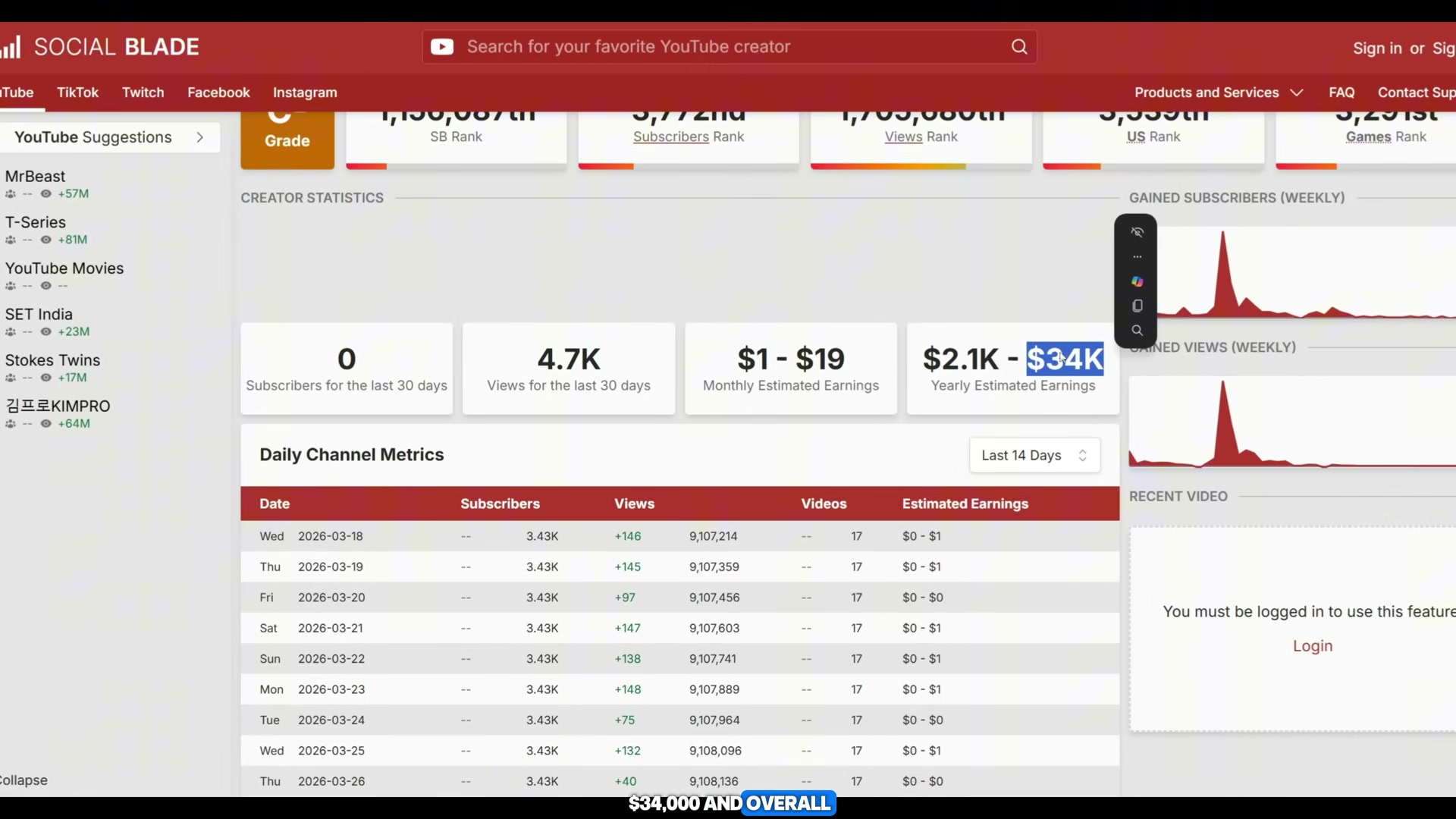
Task: Click the views eye icon under MrBeast
Action: tap(45, 194)
